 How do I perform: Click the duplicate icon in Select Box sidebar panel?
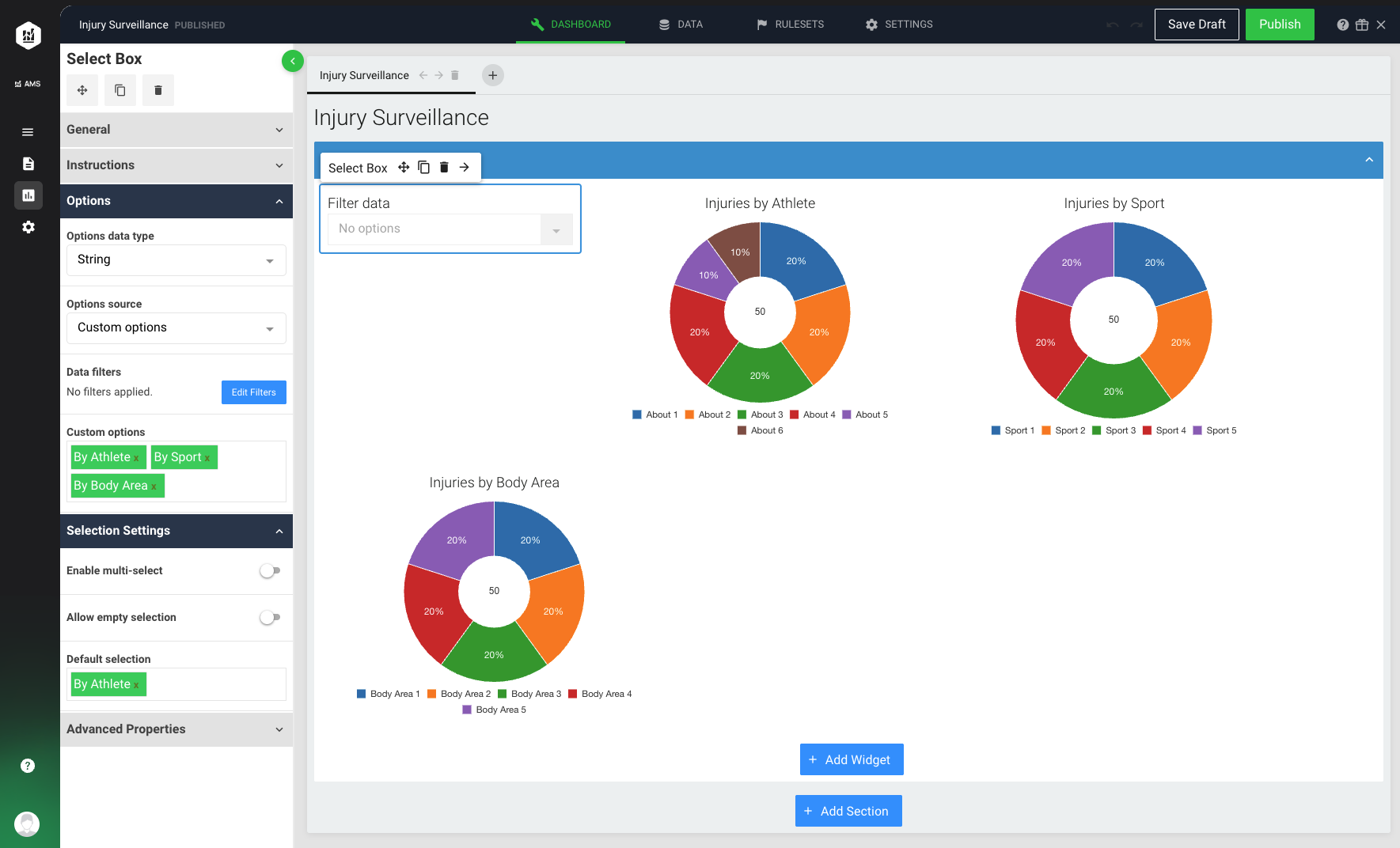tap(120, 90)
